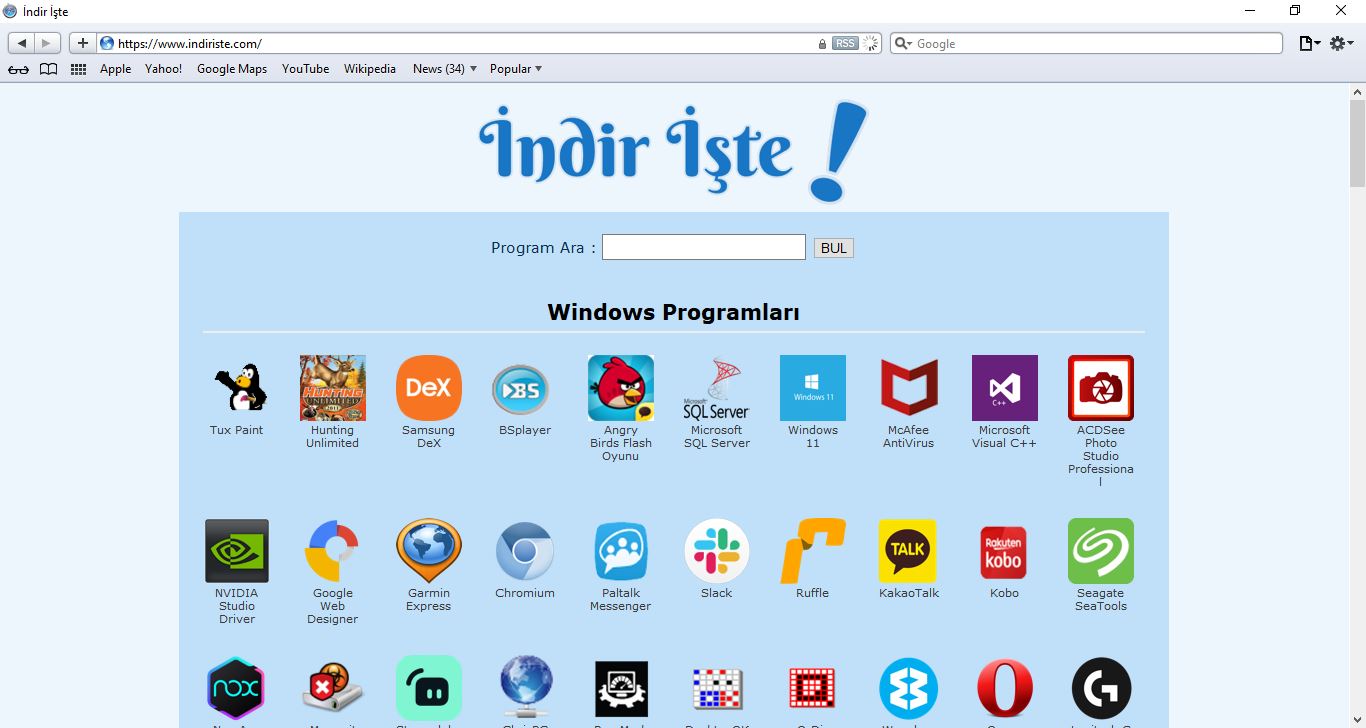Select the BSplayer icon

[521, 389]
